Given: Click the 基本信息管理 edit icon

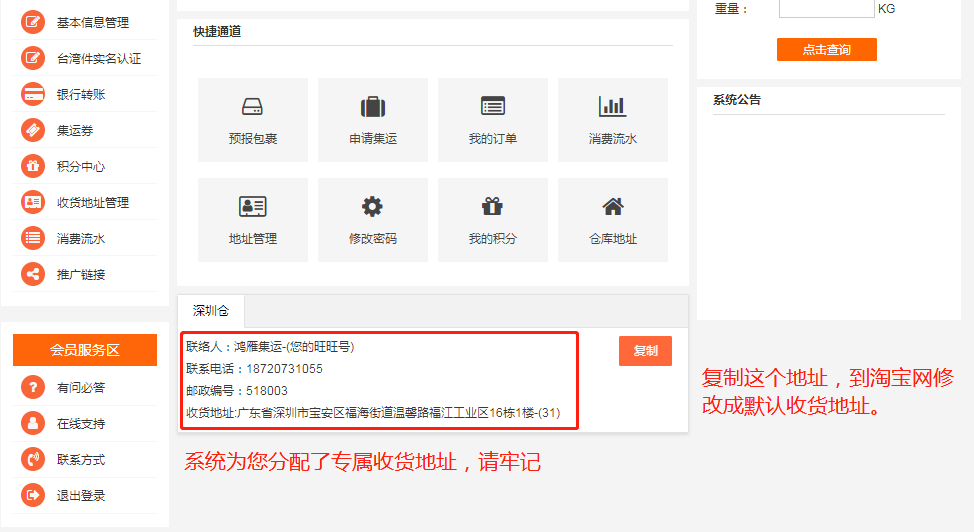Looking at the screenshot, I should click(x=33, y=22).
